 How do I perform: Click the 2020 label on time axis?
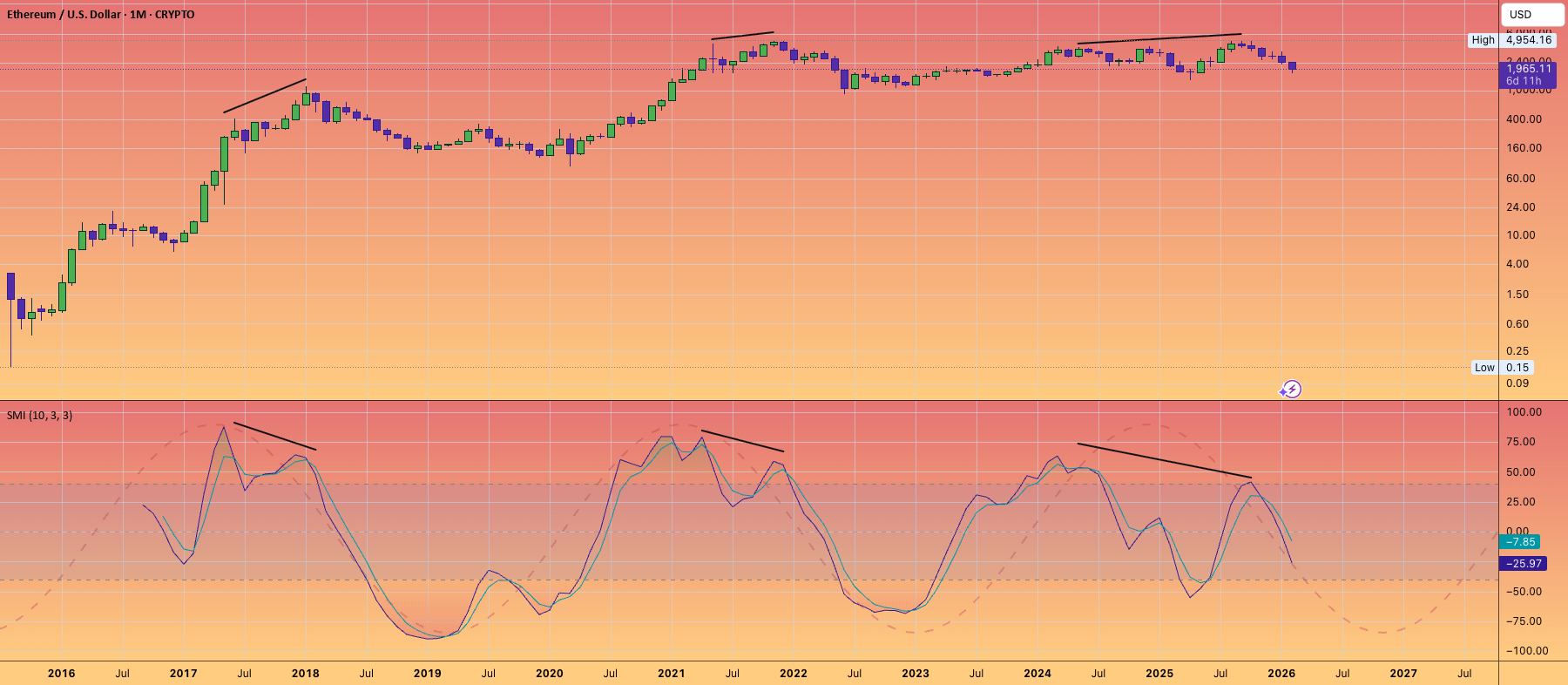tap(549, 674)
